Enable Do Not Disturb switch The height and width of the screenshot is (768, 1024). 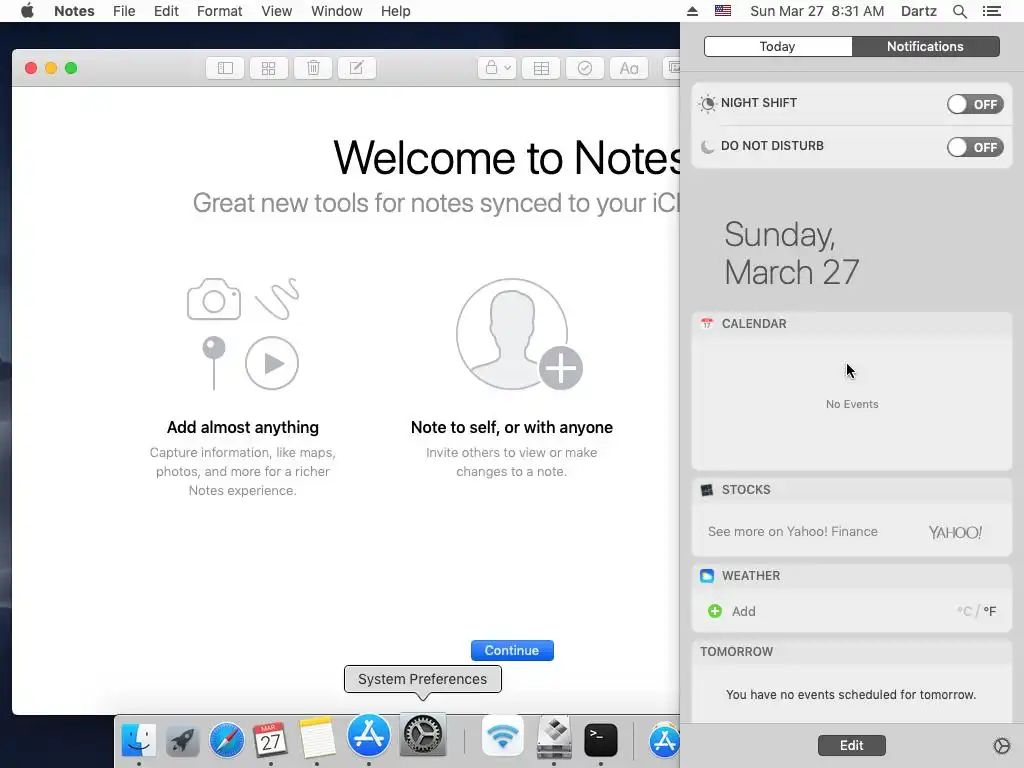point(975,147)
